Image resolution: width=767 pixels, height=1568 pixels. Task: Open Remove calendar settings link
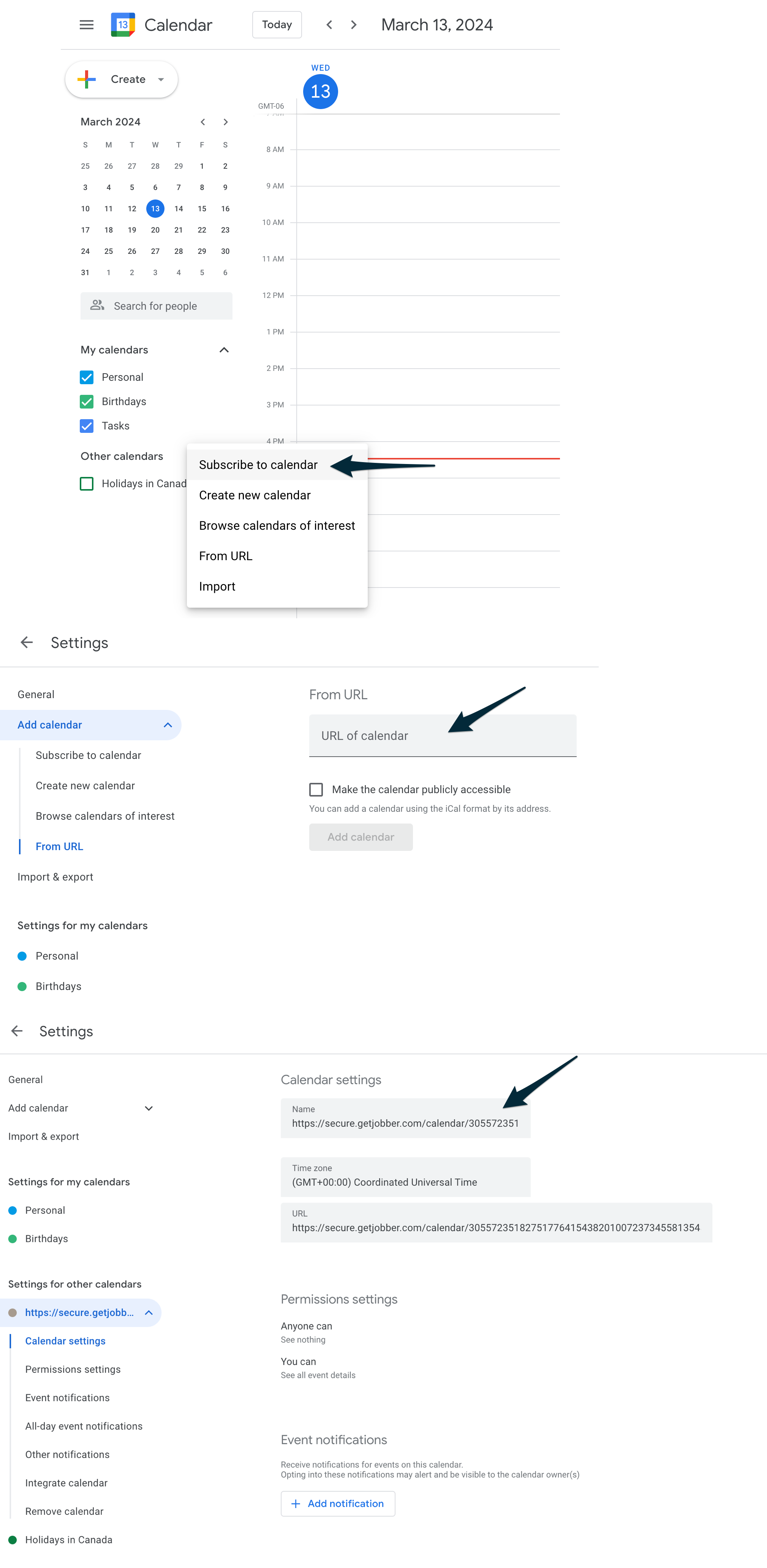click(65, 1511)
